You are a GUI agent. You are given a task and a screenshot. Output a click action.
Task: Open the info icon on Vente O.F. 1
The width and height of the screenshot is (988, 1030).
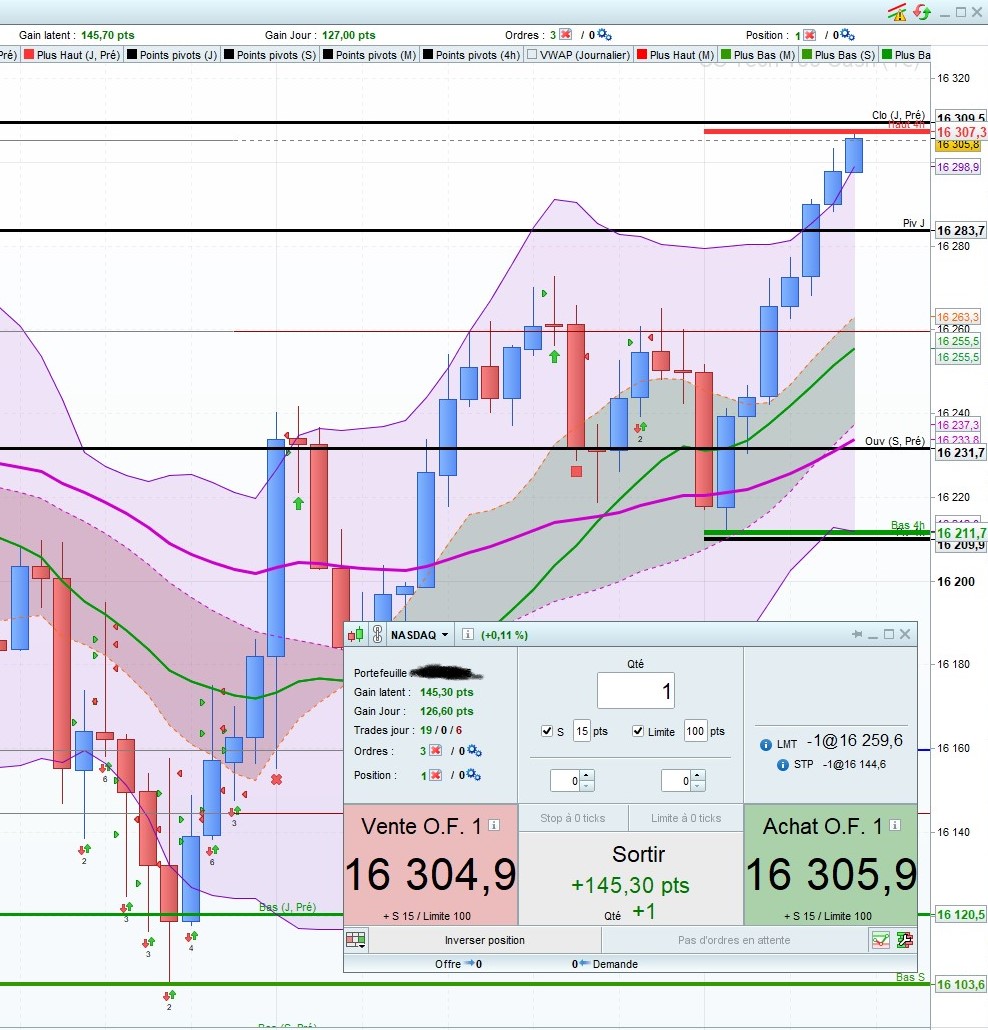coord(494,825)
